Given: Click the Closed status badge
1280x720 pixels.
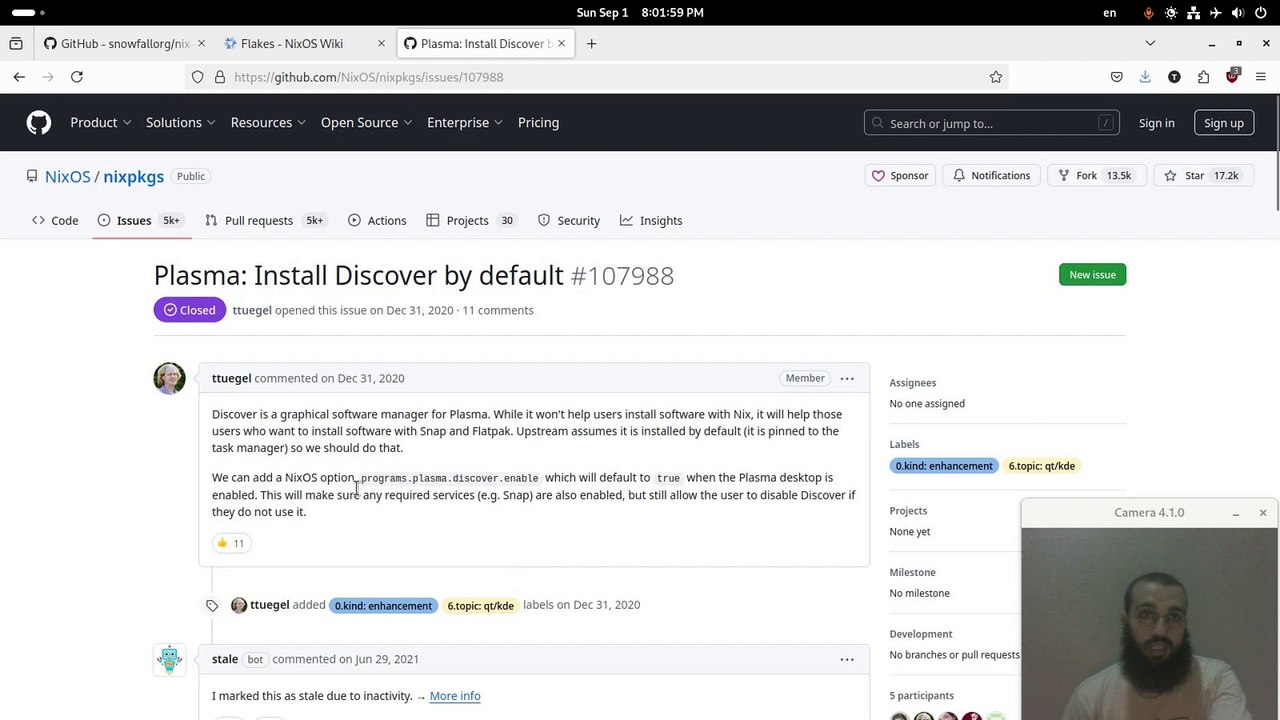Looking at the screenshot, I should [190, 310].
